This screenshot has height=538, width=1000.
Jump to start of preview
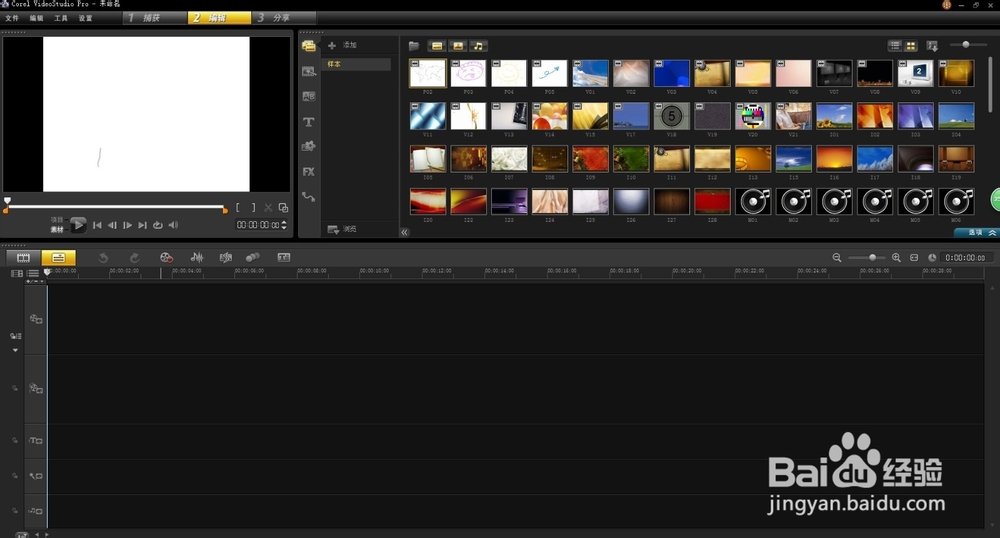point(97,225)
